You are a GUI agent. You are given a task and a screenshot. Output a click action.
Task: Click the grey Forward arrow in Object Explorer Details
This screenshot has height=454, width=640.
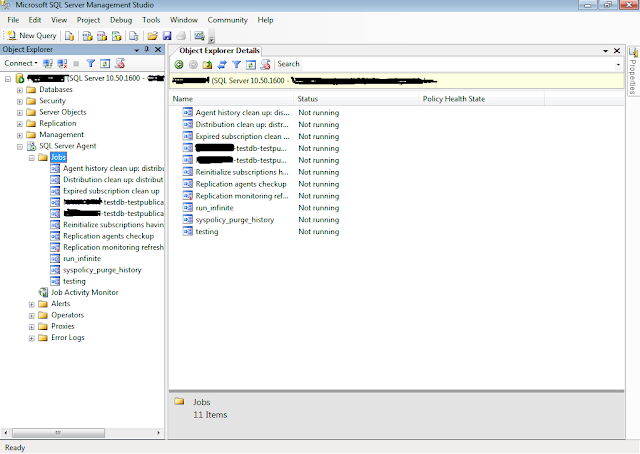click(x=193, y=65)
